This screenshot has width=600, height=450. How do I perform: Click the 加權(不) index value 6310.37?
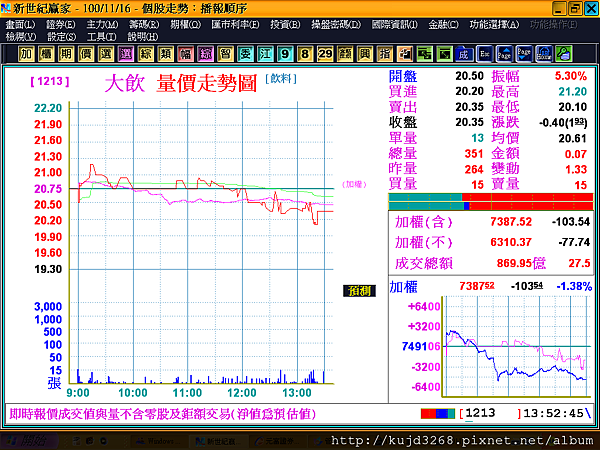coord(511,242)
